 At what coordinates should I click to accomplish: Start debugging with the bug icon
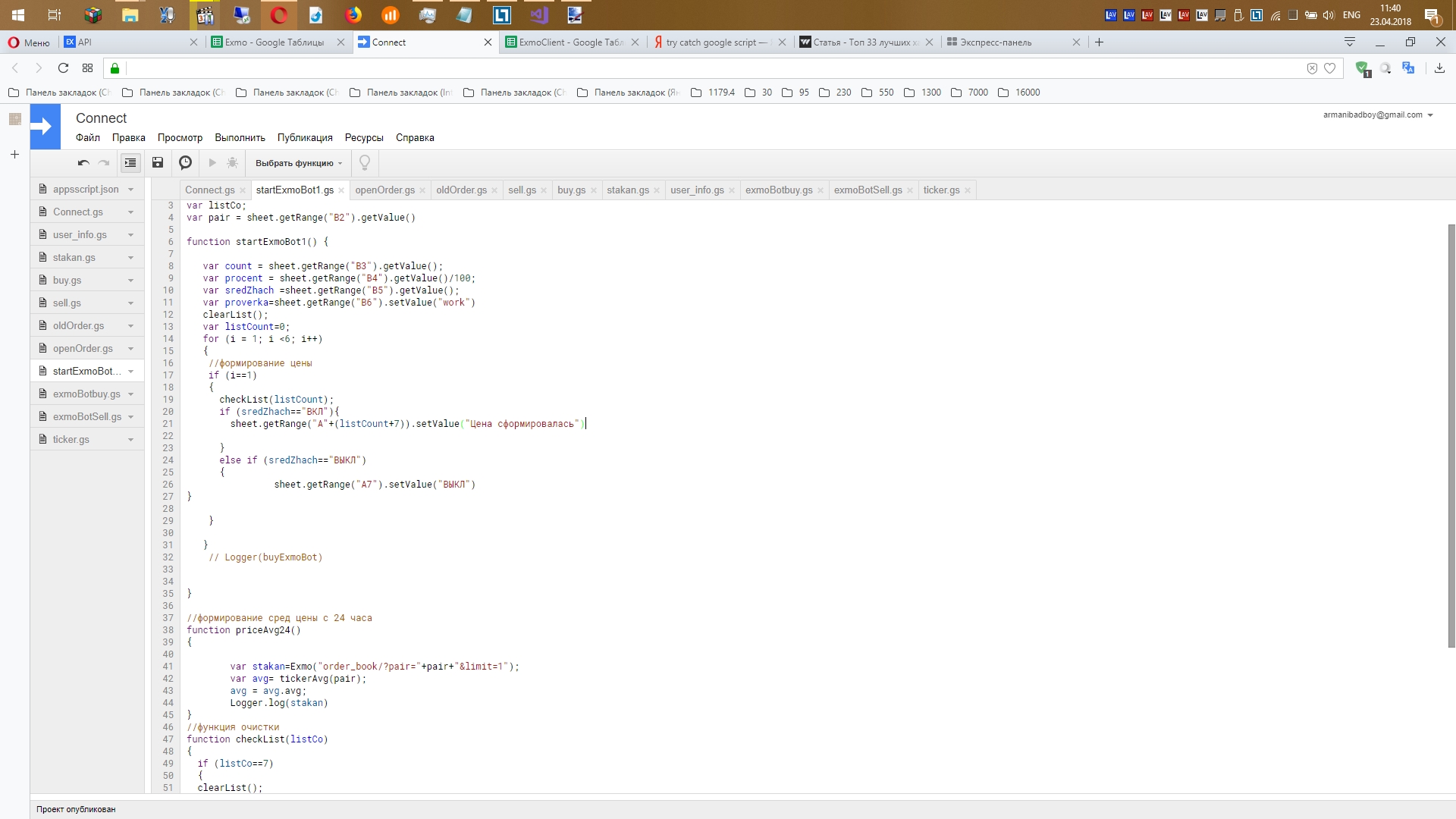[x=233, y=163]
